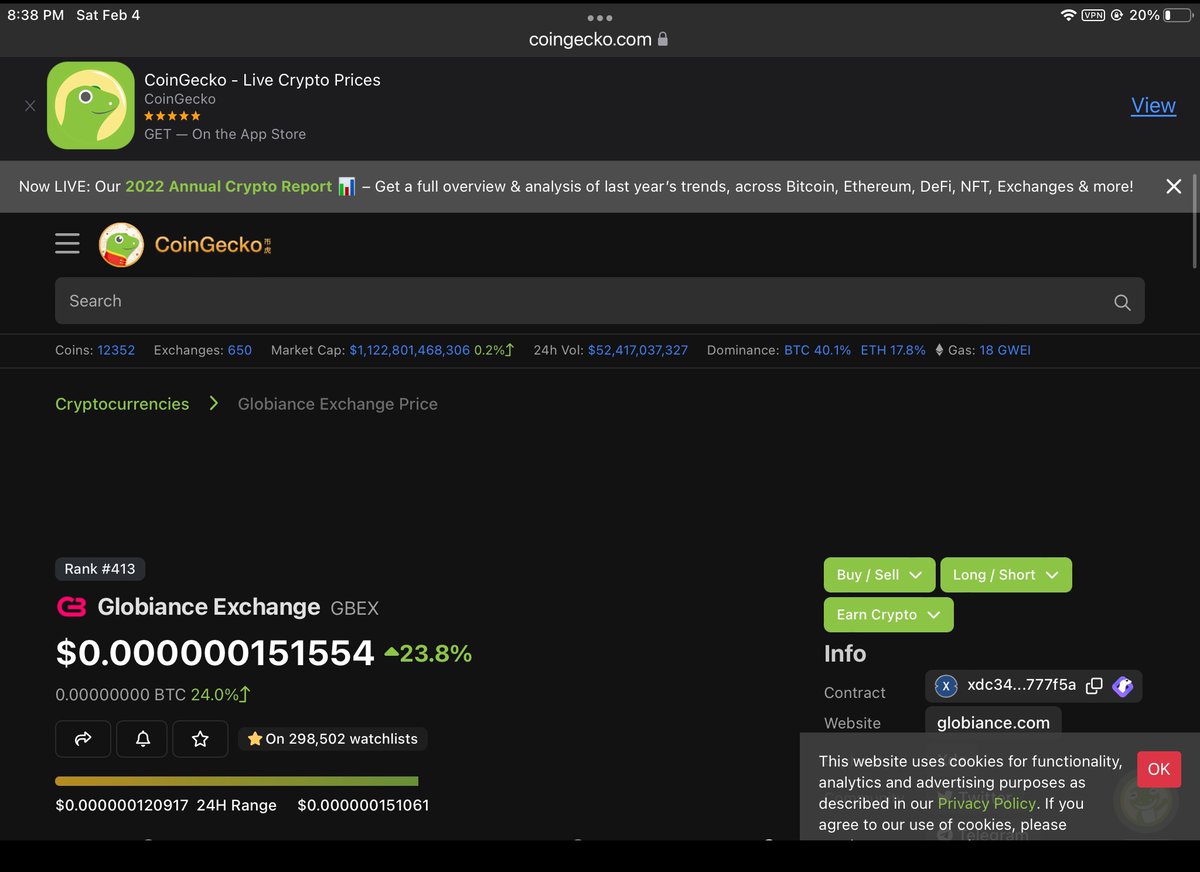Tap the battery indicator

(x=1177, y=15)
